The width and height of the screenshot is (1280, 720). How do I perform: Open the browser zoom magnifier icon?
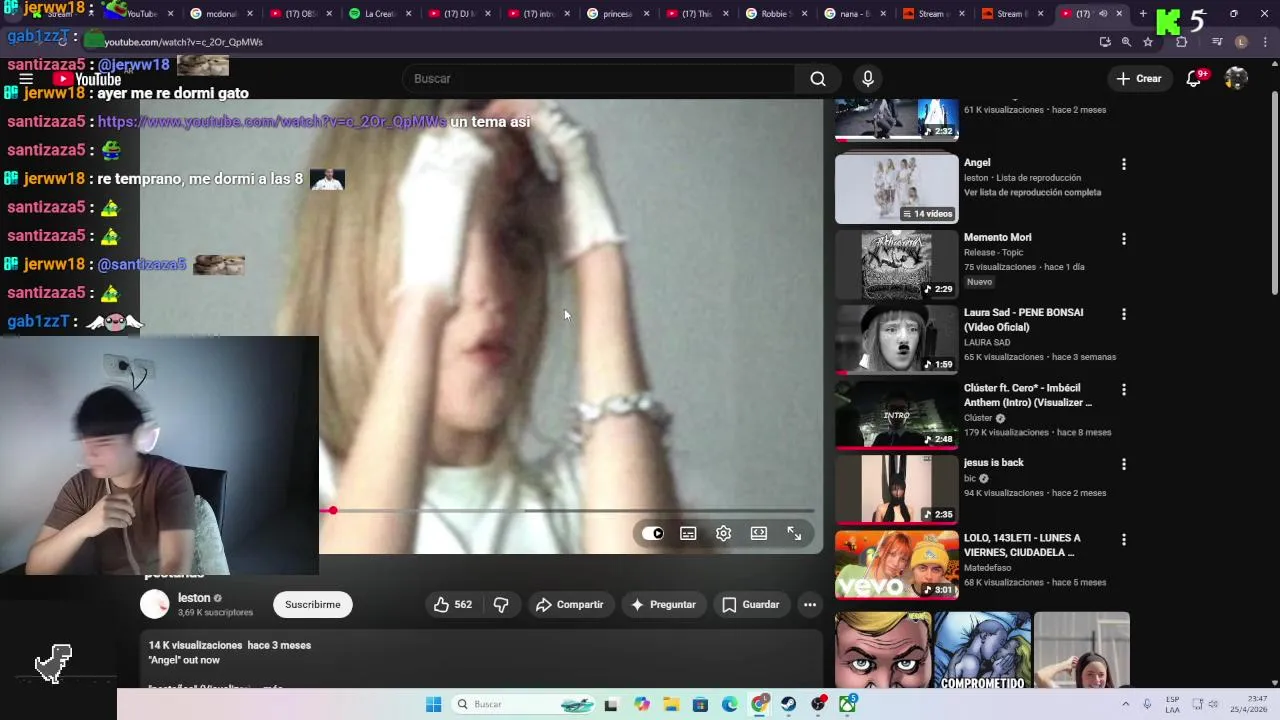tap(1126, 42)
